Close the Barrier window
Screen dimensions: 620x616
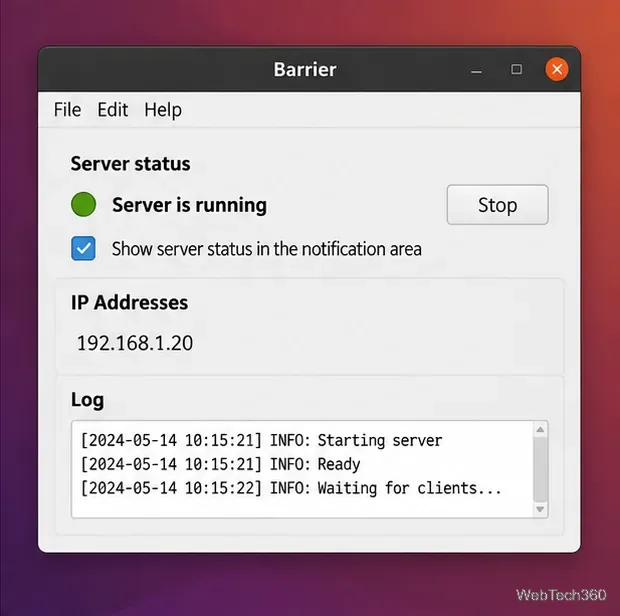(x=557, y=69)
